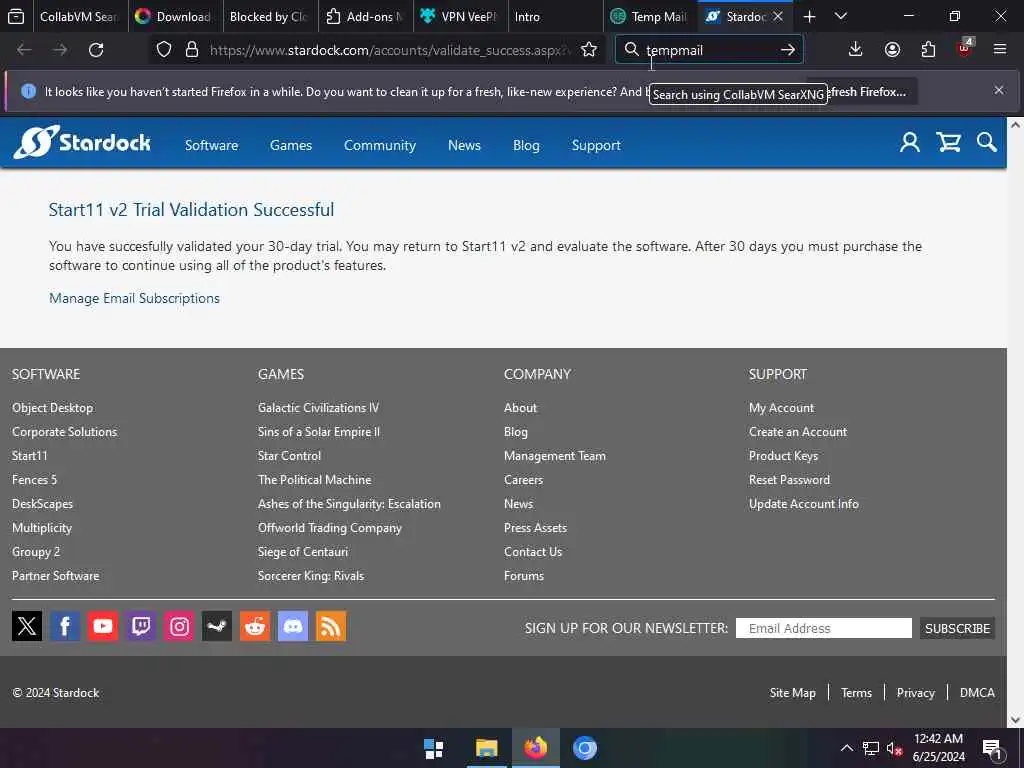
Task: Dismiss the Refresh Firefox notification bar
Action: click(999, 90)
